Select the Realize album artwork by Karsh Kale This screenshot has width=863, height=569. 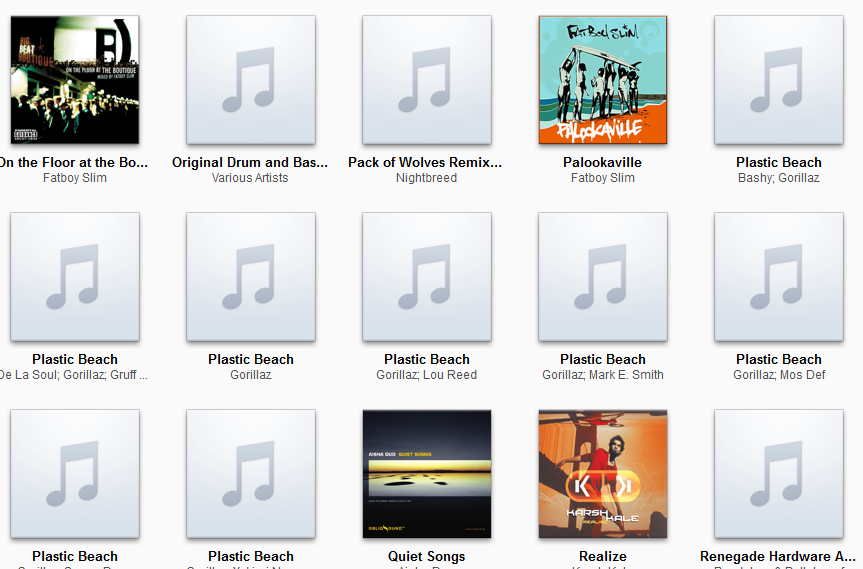click(x=603, y=474)
